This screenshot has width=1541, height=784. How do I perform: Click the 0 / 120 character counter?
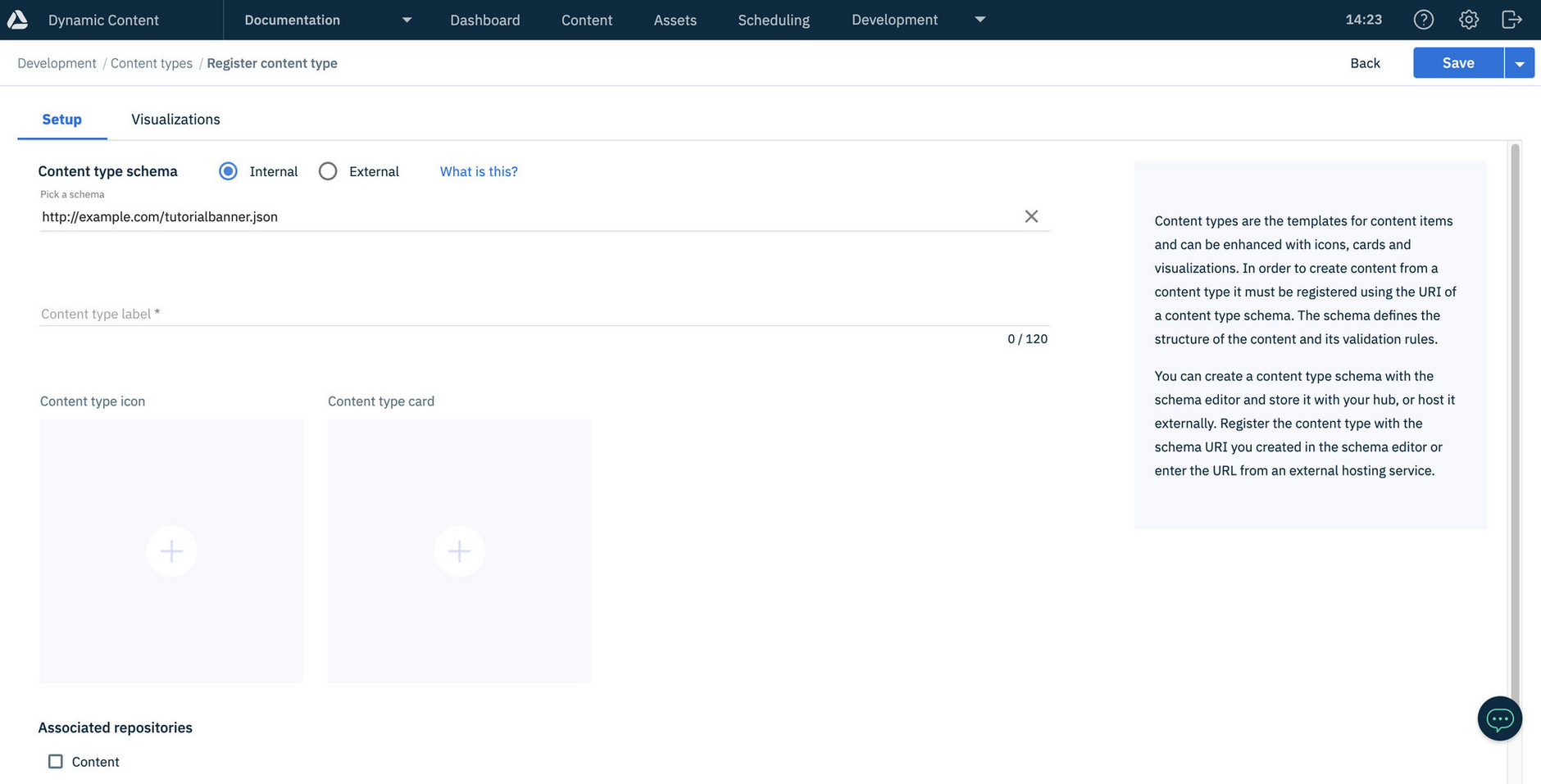tap(1028, 339)
